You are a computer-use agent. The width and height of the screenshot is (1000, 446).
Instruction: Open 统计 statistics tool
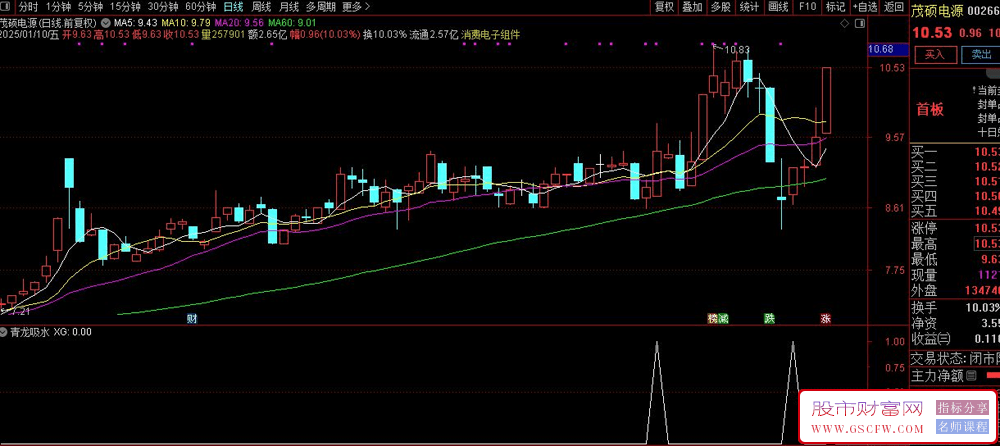[x=749, y=7]
